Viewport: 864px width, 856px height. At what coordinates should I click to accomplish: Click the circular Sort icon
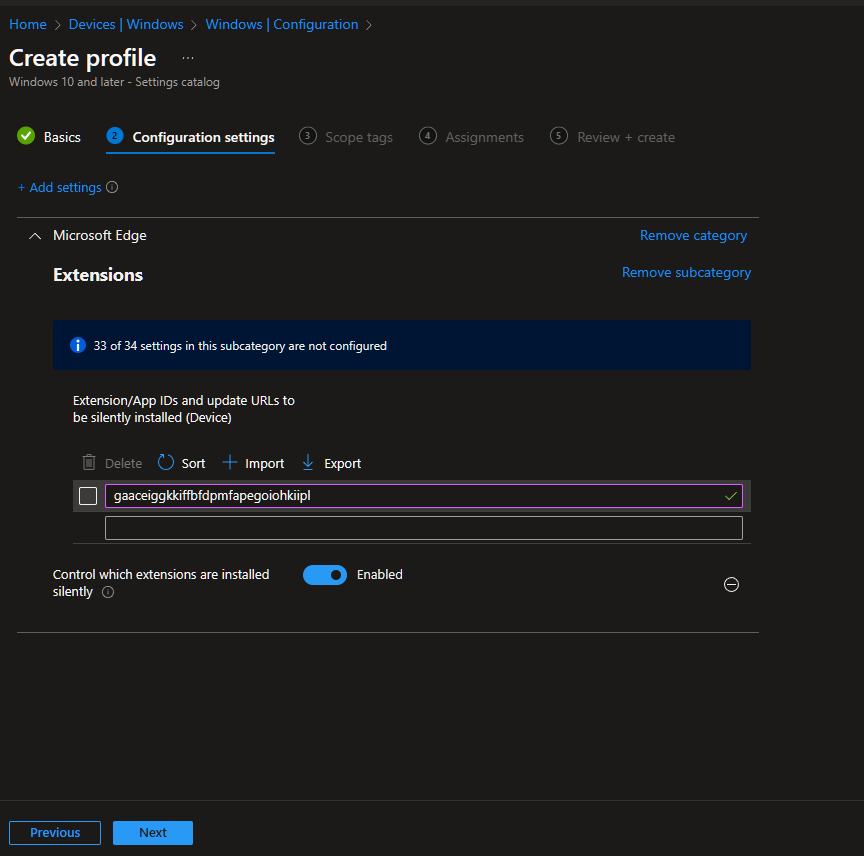coord(165,462)
